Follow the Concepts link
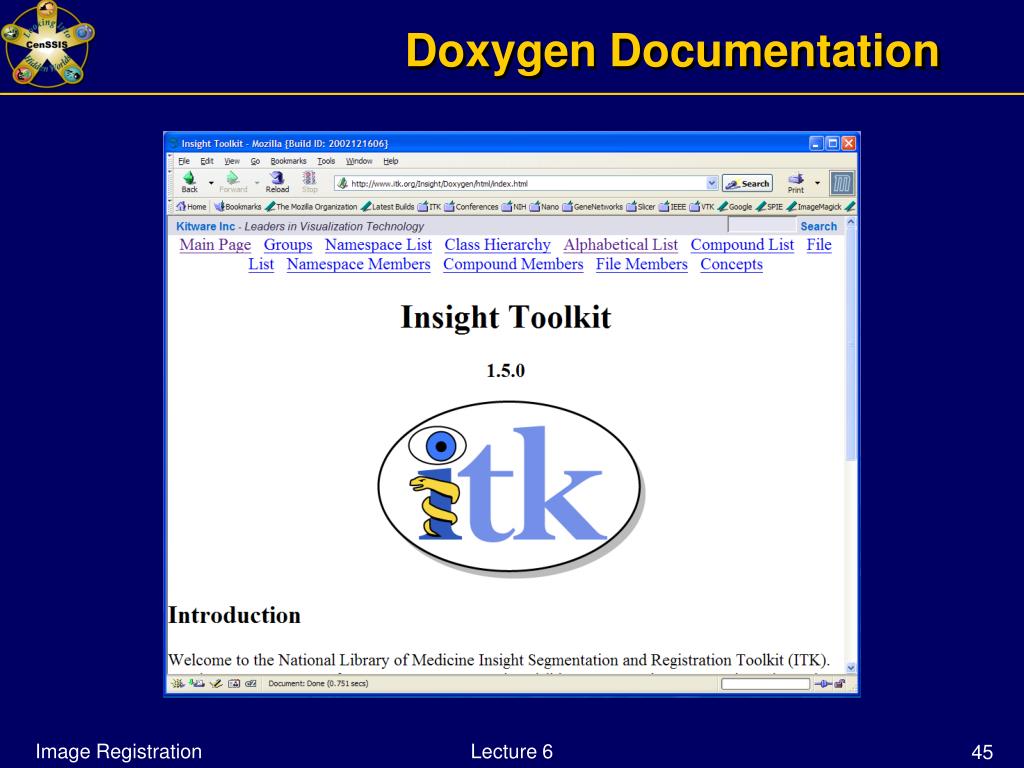 tap(731, 264)
